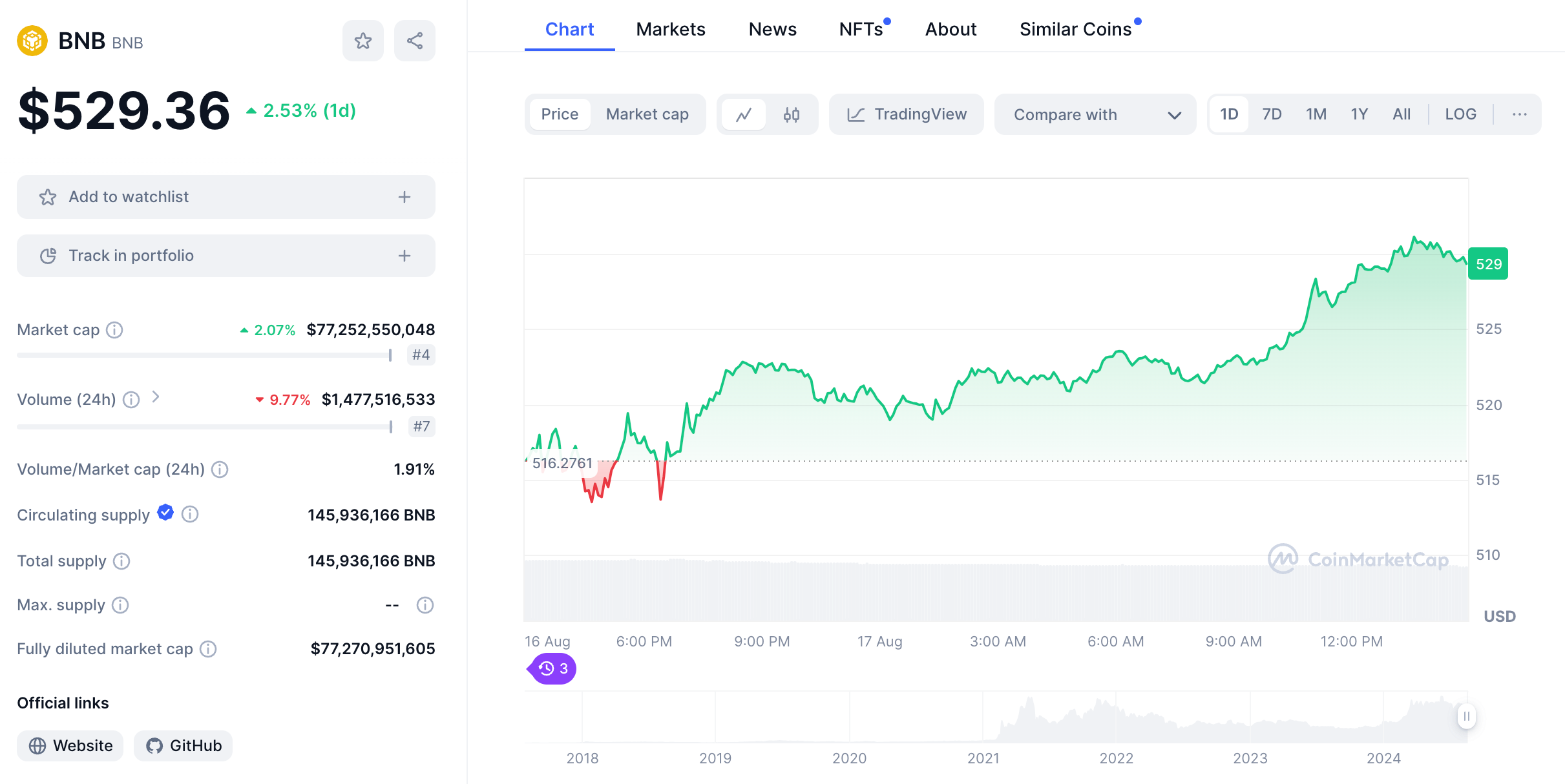
Task: Open Total supply info icon
Action: coord(121,561)
